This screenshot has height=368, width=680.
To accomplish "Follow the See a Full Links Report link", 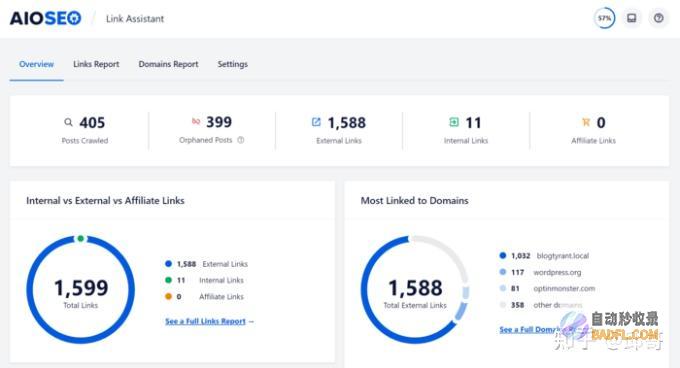I will tap(209, 321).
